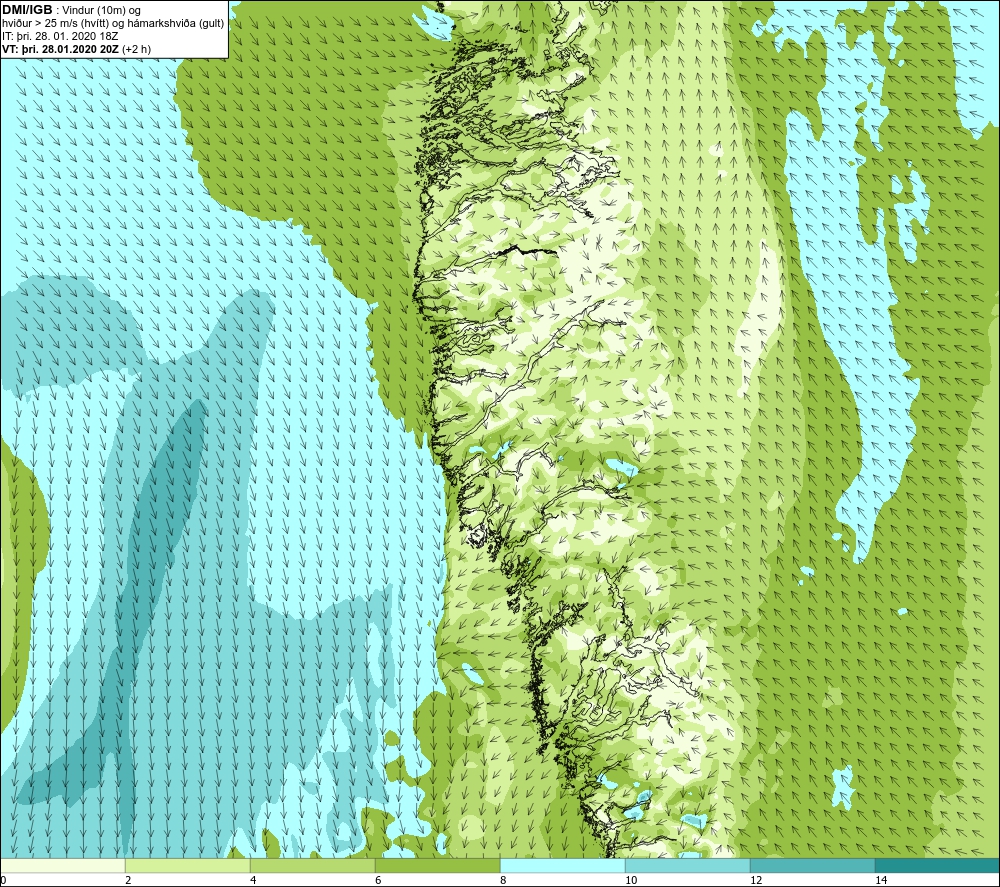The image size is (1000, 887).
Task: Click the scale label '4'
Action: (x=253, y=880)
